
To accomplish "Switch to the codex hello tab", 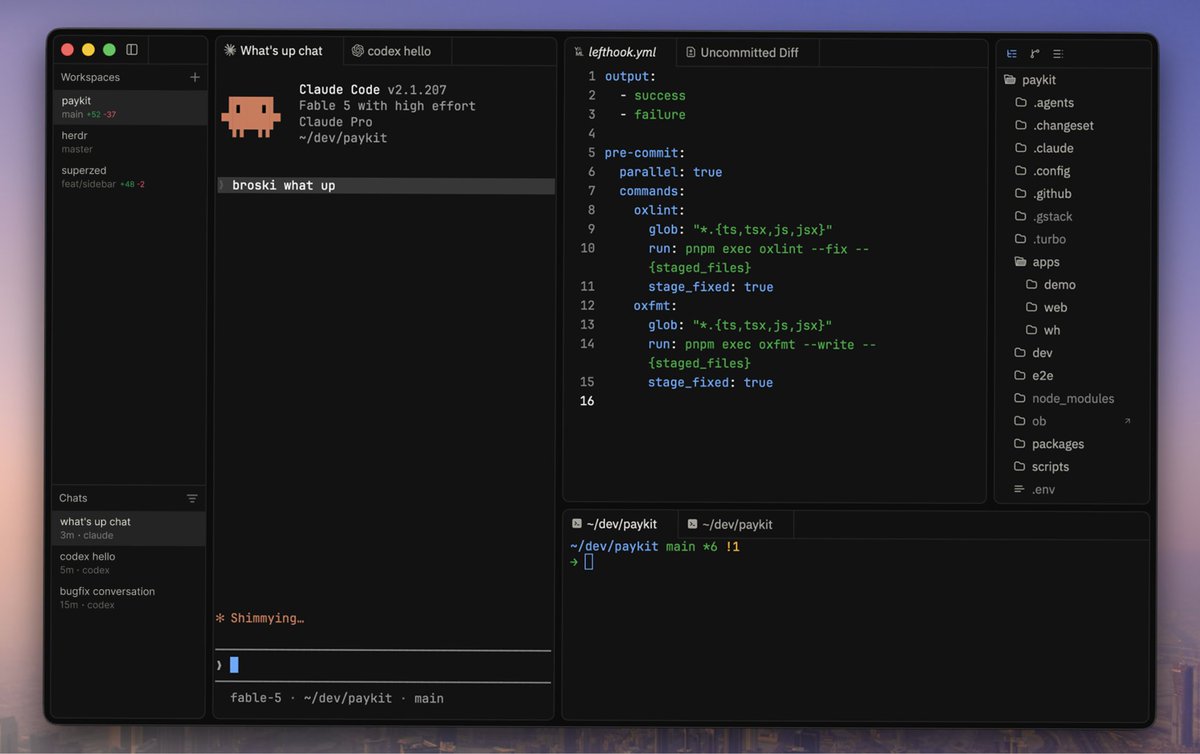I will tap(398, 51).
